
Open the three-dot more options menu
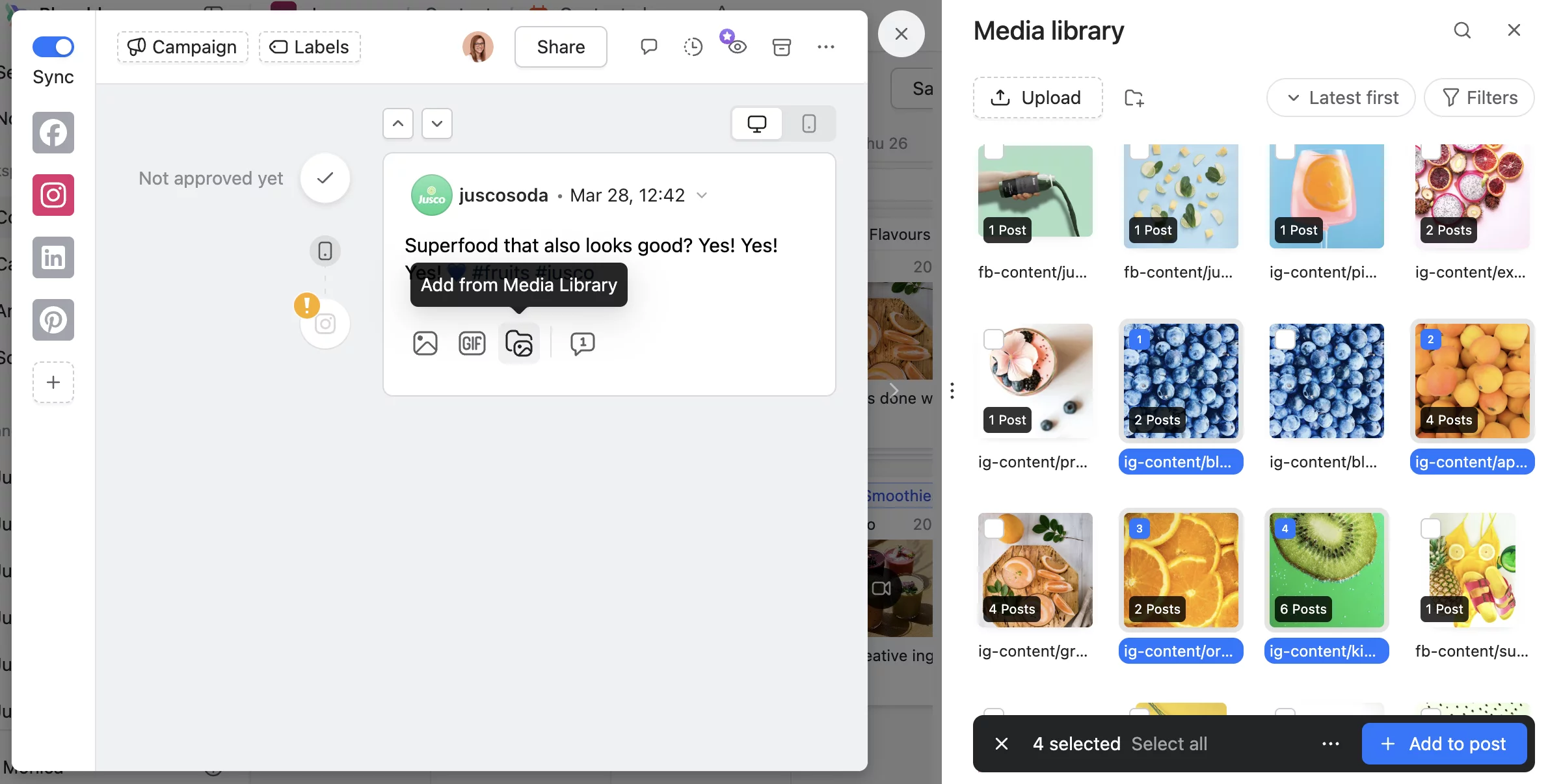[x=826, y=47]
